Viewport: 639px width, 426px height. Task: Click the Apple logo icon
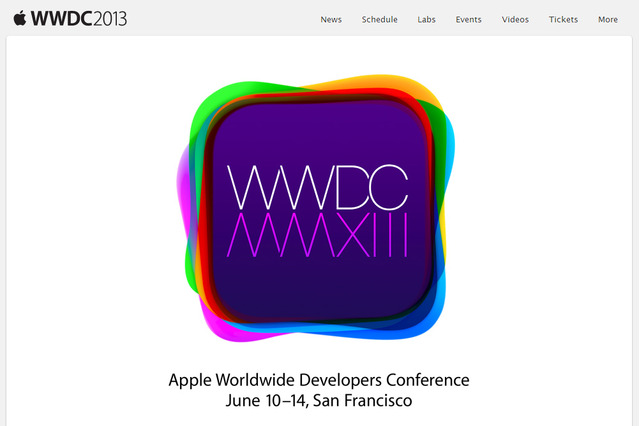click(20, 18)
